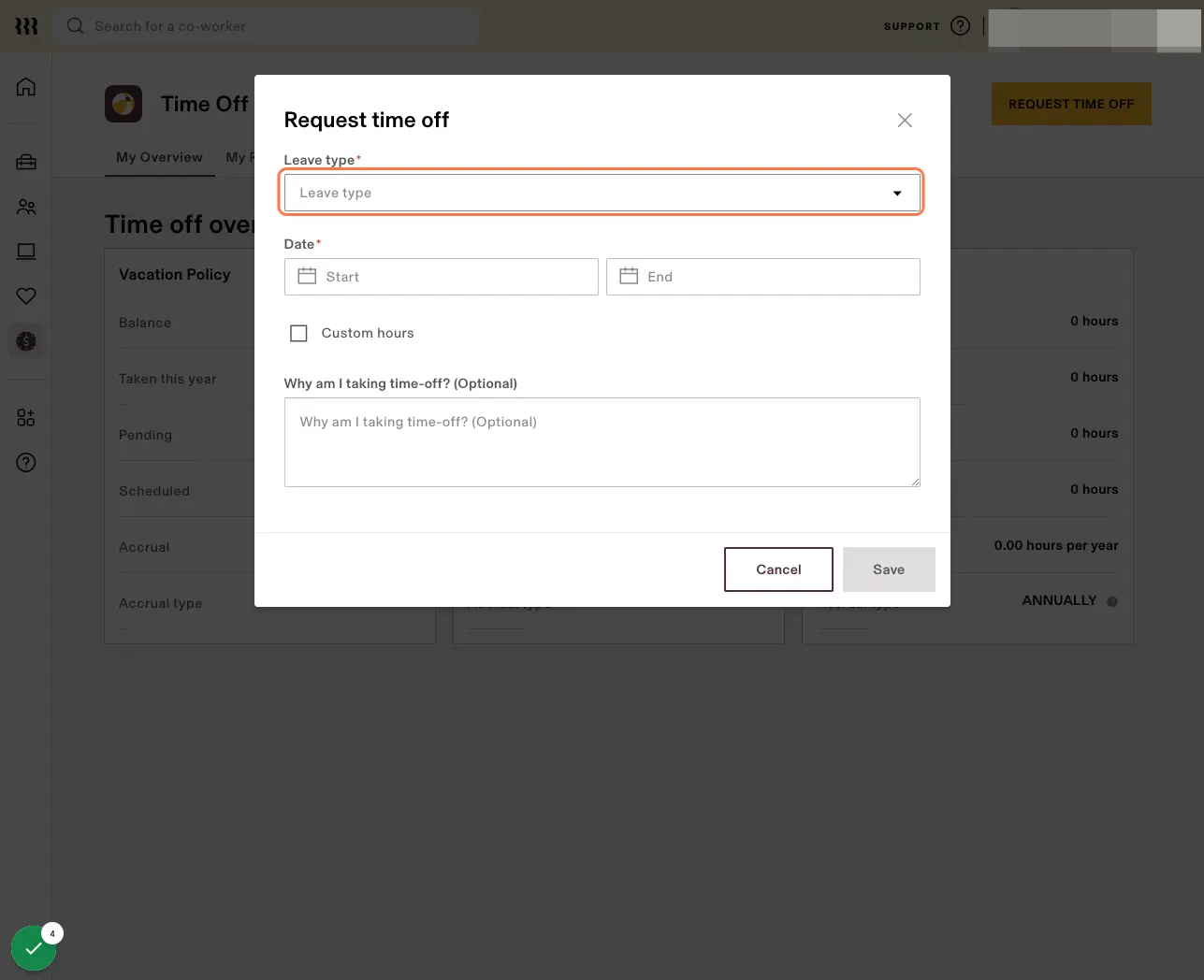Click the Start date calendar icon
This screenshot has height=980, width=1204.
tap(307, 276)
